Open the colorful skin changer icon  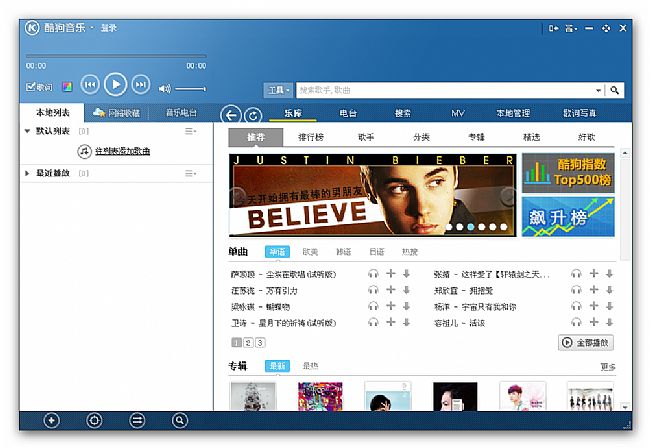(67, 87)
